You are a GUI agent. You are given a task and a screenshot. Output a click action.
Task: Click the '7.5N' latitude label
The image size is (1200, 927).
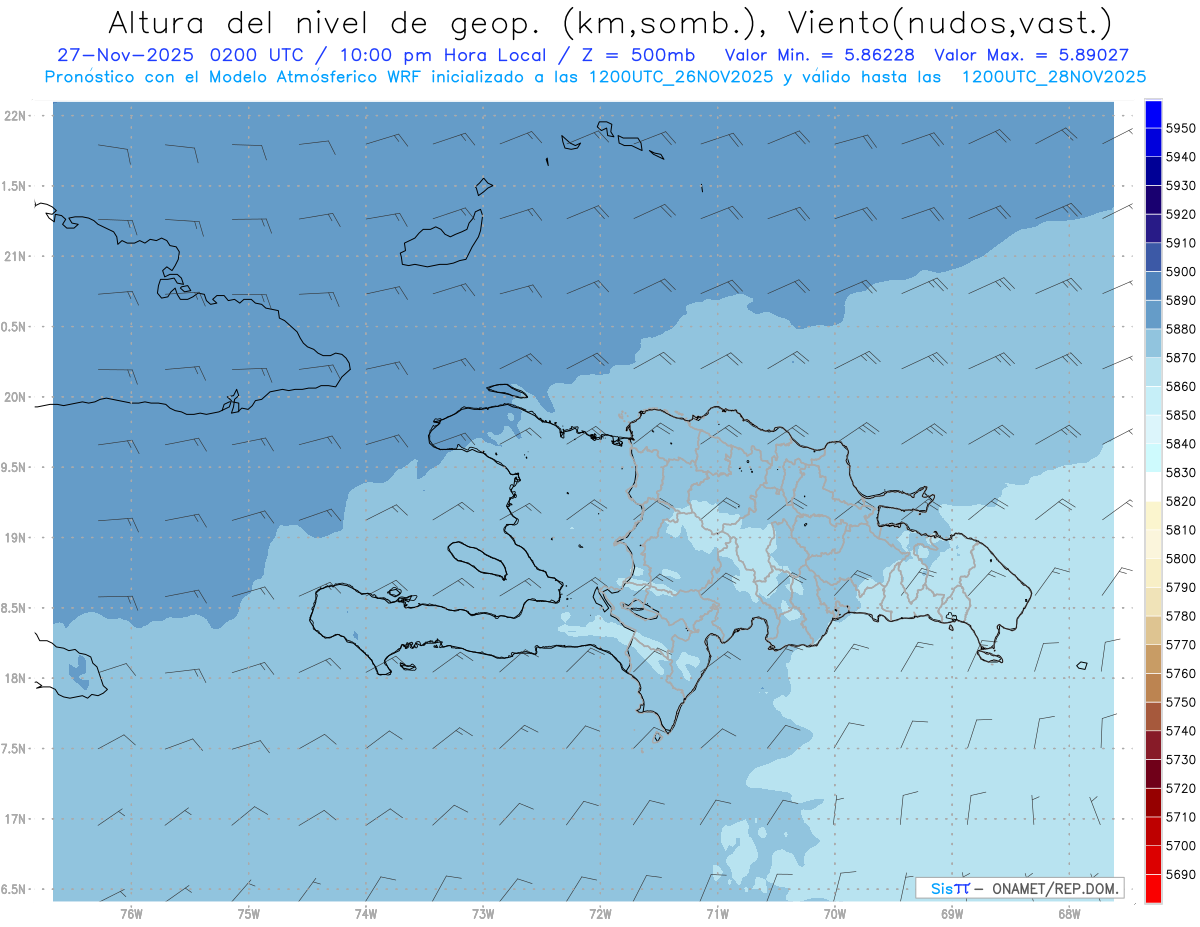click(x=14, y=749)
